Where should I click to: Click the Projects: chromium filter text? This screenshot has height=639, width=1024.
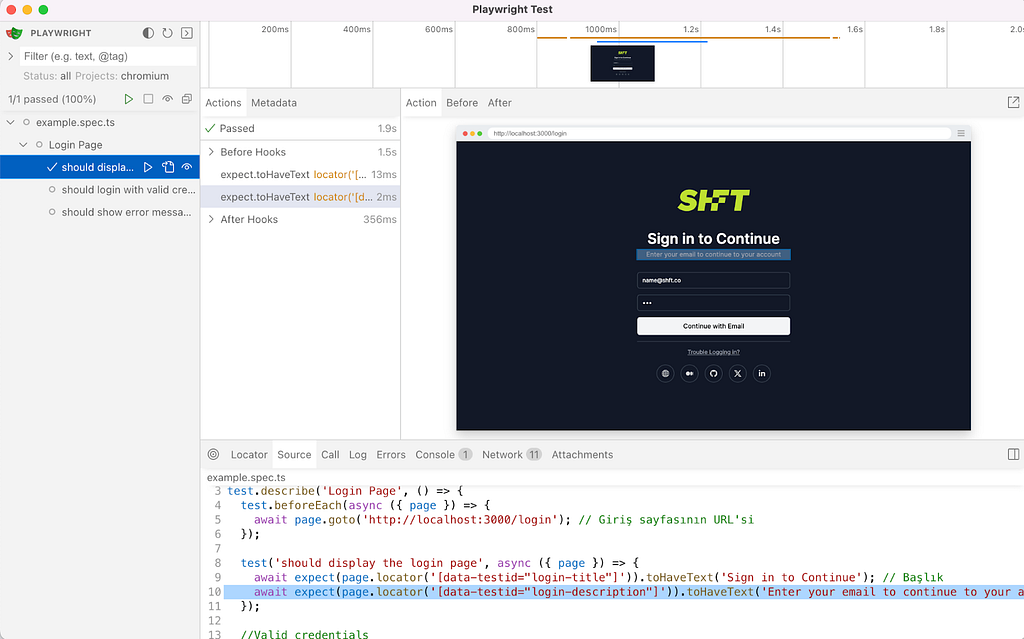coord(122,76)
